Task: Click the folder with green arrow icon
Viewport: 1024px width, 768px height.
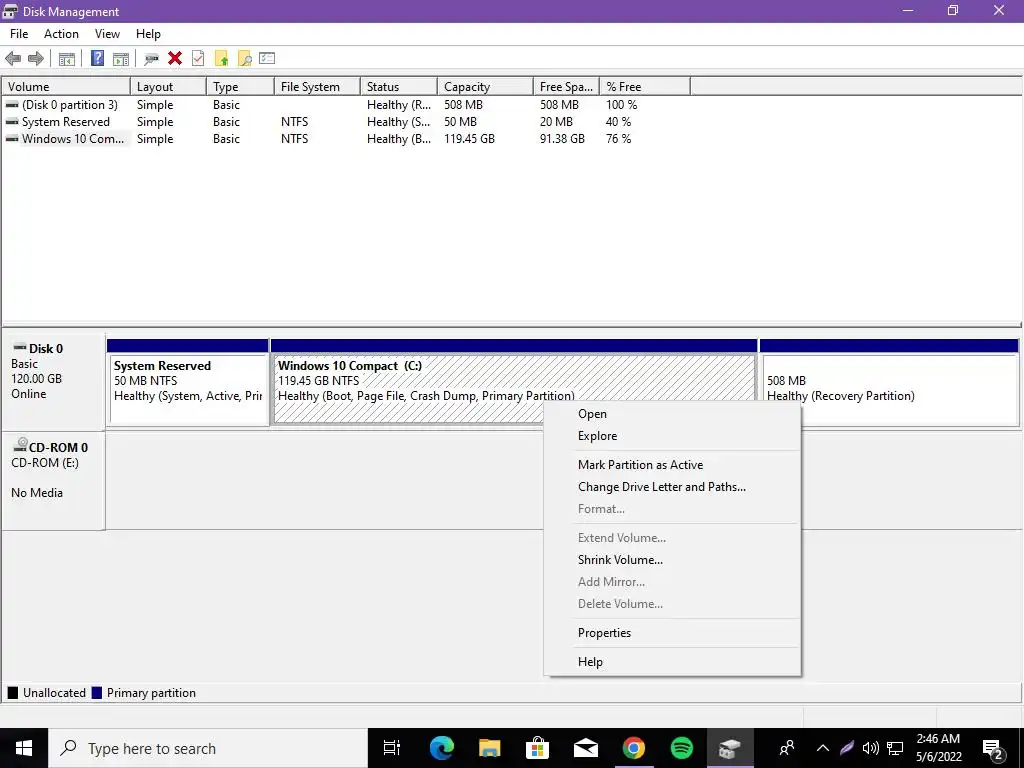Action: [221, 59]
